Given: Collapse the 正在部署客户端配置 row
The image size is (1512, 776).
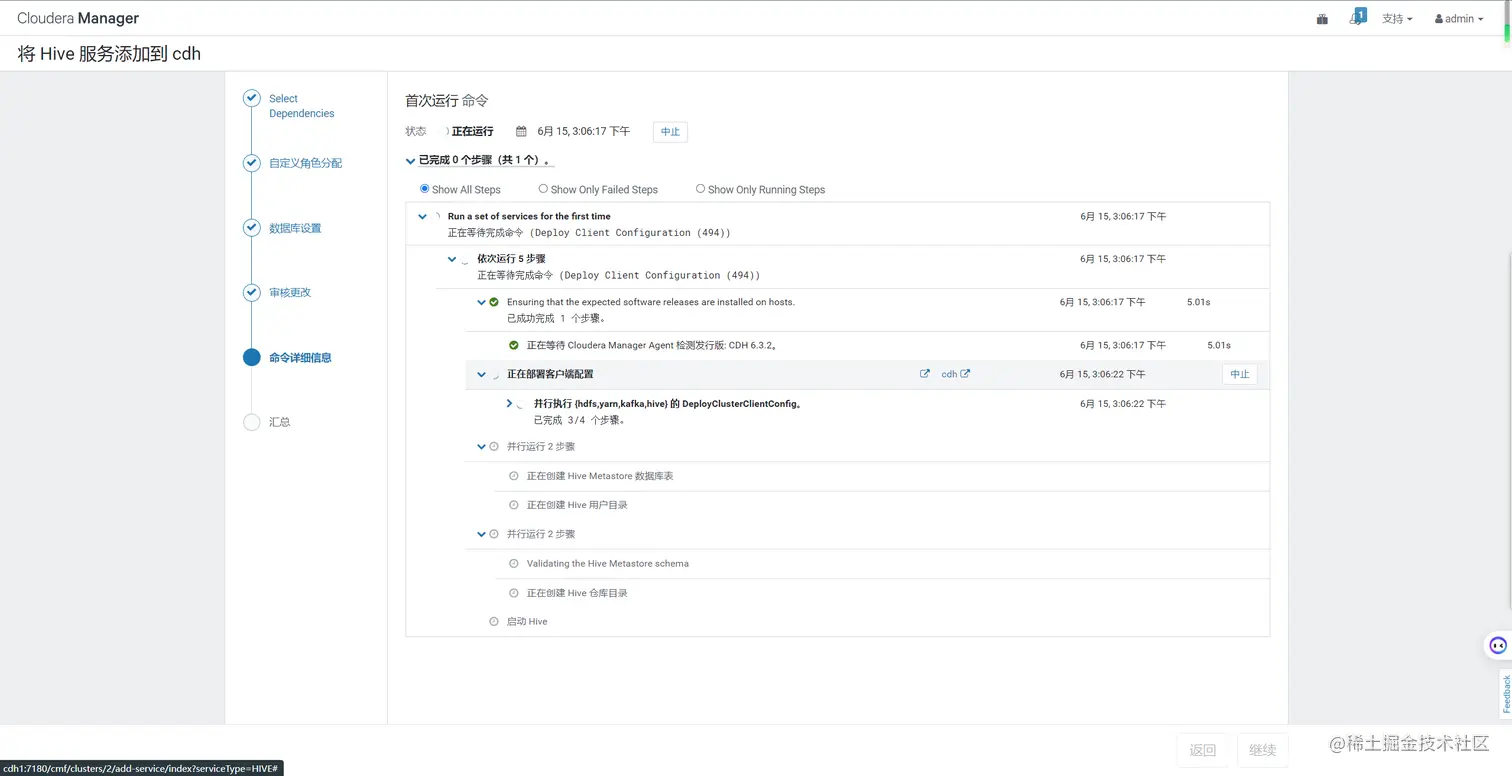Looking at the screenshot, I should coord(481,374).
